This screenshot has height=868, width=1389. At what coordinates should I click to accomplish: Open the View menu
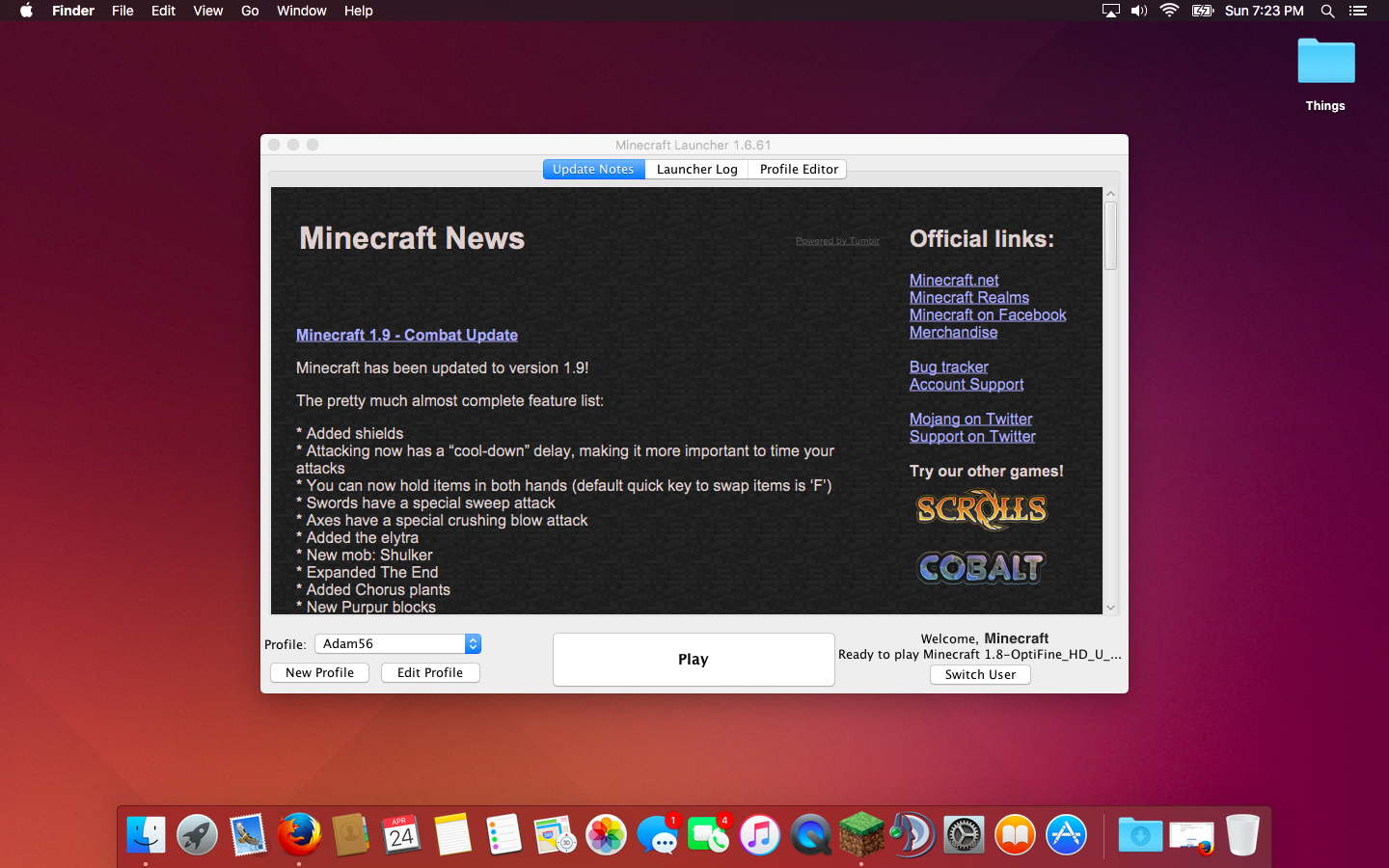[x=208, y=11]
